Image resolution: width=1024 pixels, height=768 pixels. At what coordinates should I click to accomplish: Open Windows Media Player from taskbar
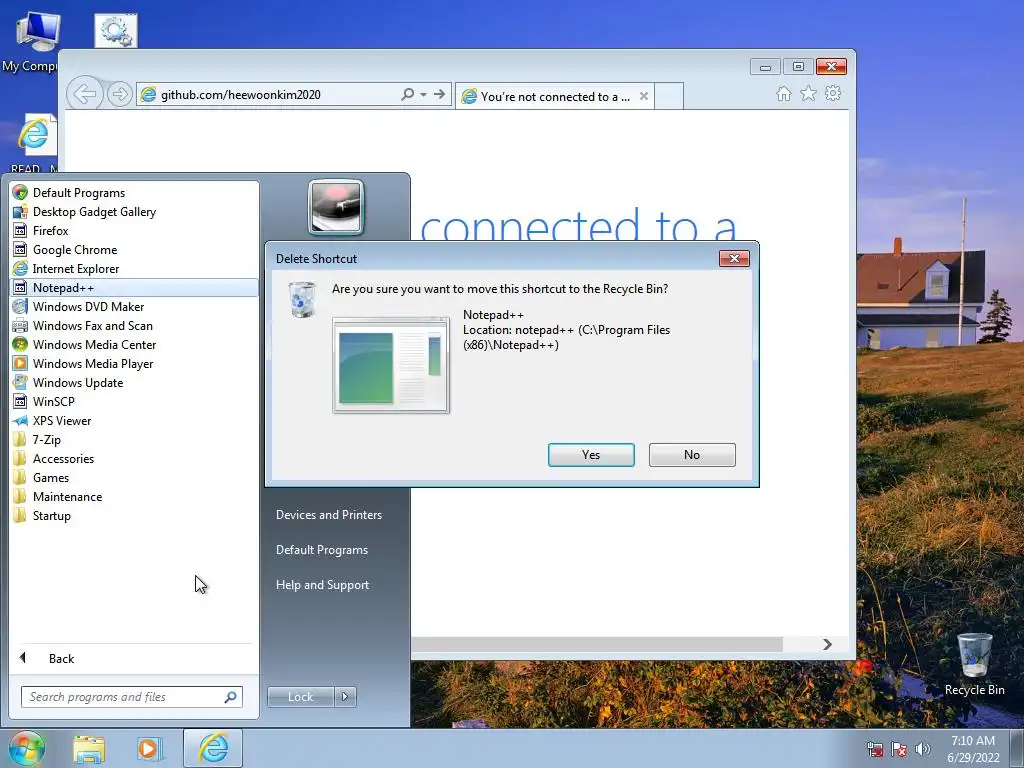click(x=148, y=749)
